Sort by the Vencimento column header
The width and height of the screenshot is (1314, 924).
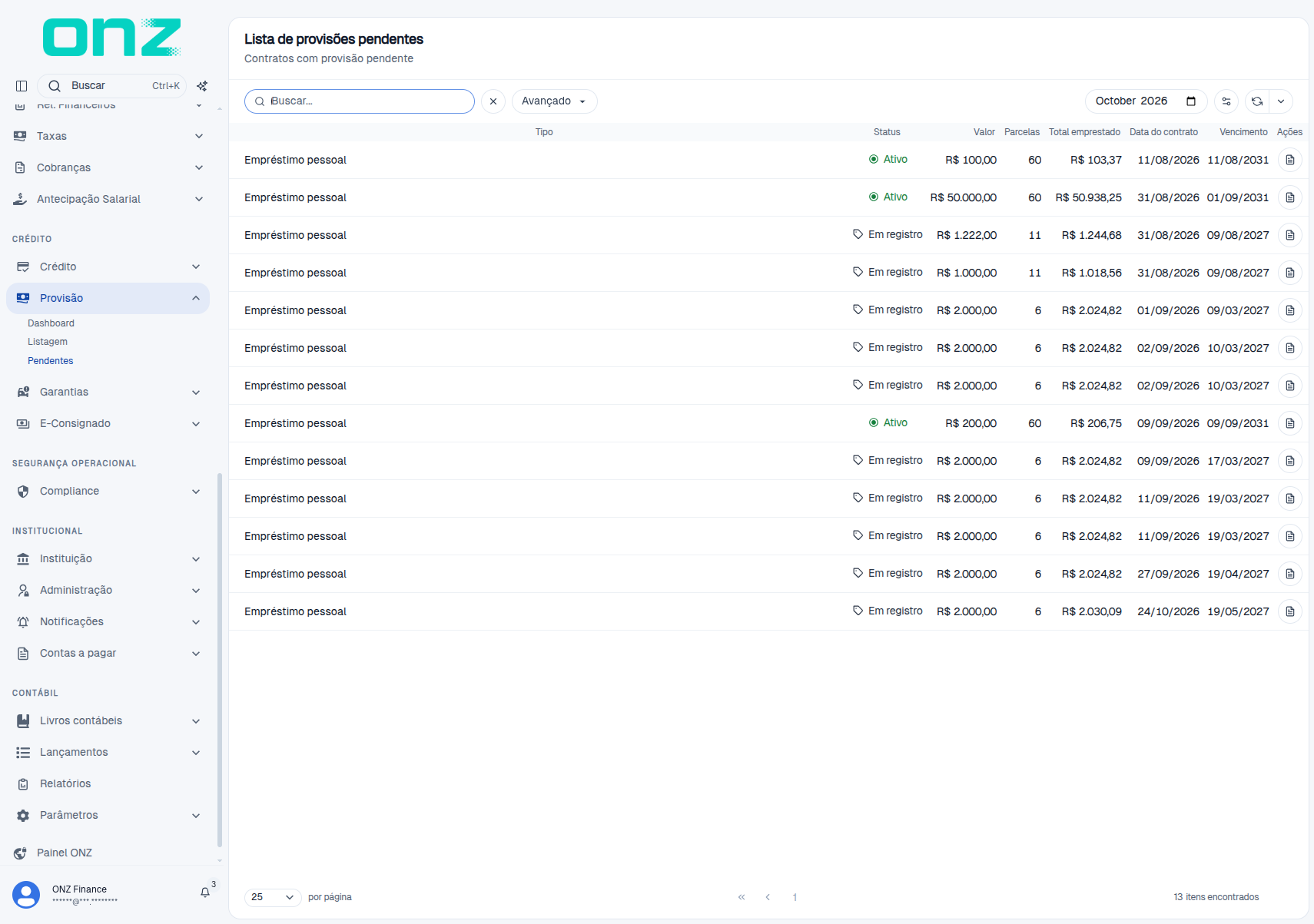click(x=1243, y=132)
